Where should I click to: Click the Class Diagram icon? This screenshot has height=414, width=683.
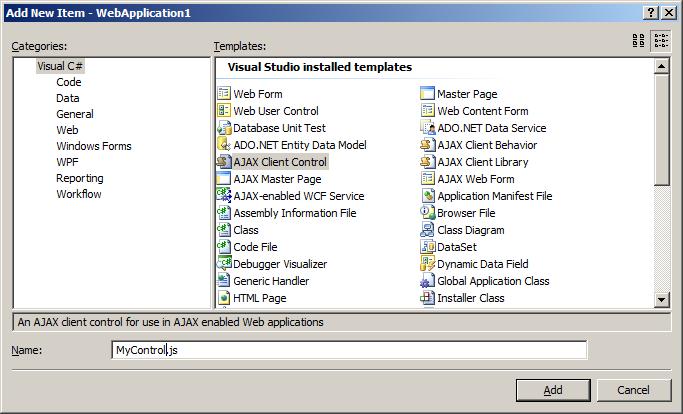(x=427, y=230)
